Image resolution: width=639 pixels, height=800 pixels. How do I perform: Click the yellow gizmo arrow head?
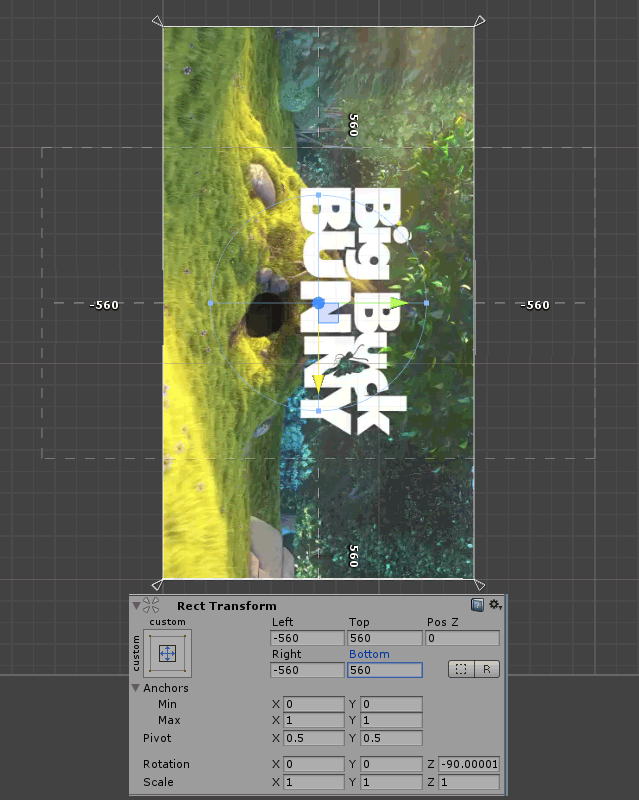pos(318,384)
